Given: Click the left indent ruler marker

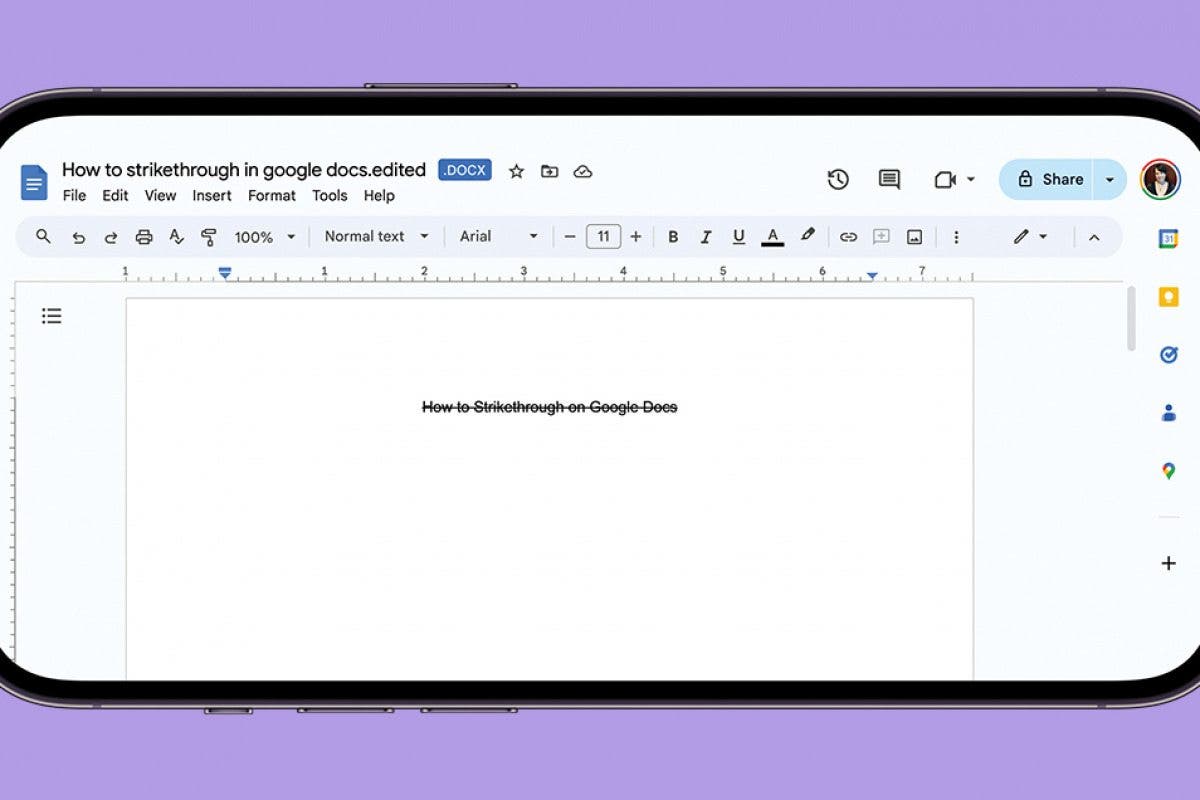Looking at the screenshot, I should pyautogui.click(x=225, y=273).
